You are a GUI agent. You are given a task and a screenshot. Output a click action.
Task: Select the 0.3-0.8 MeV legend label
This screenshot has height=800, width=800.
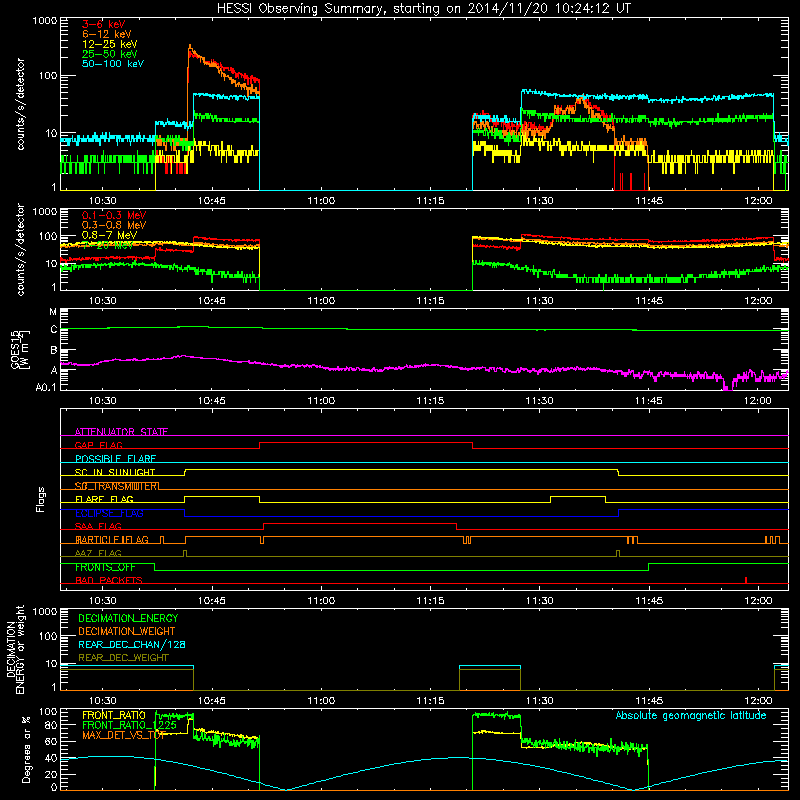click(x=114, y=225)
